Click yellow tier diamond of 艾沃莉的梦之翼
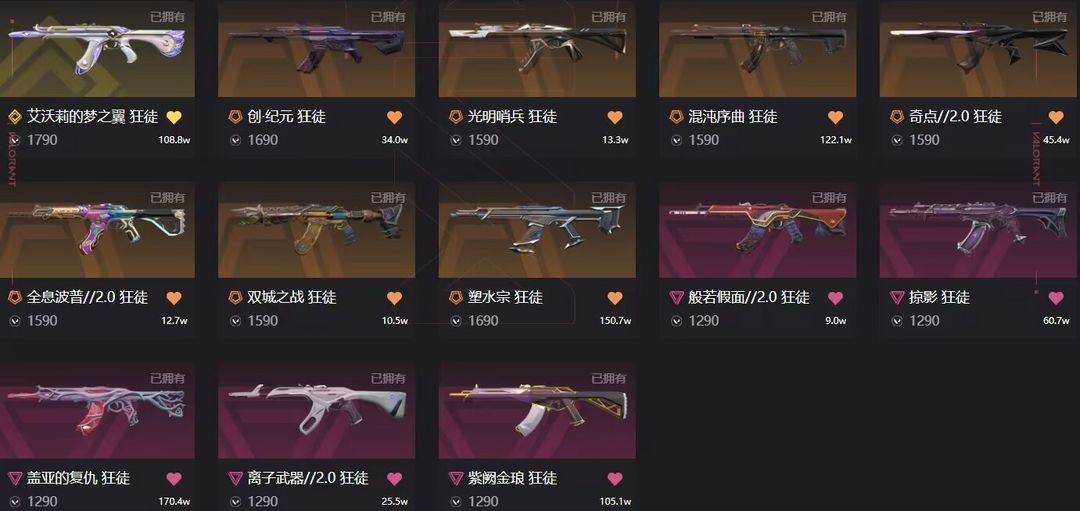Image resolution: width=1080 pixels, height=511 pixels. click(15, 117)
